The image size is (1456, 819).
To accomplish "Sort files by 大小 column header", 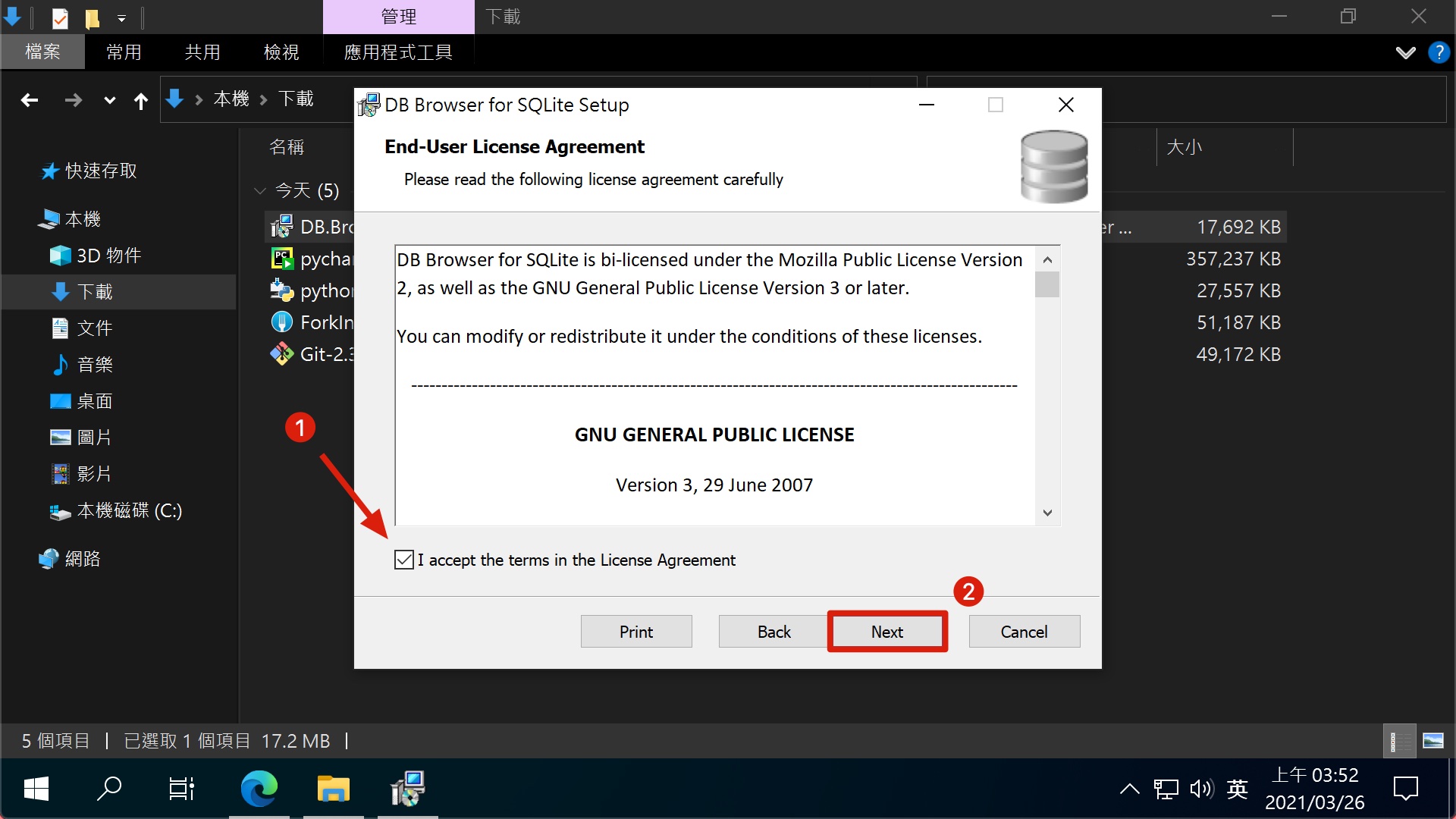I will [1184, 147].
